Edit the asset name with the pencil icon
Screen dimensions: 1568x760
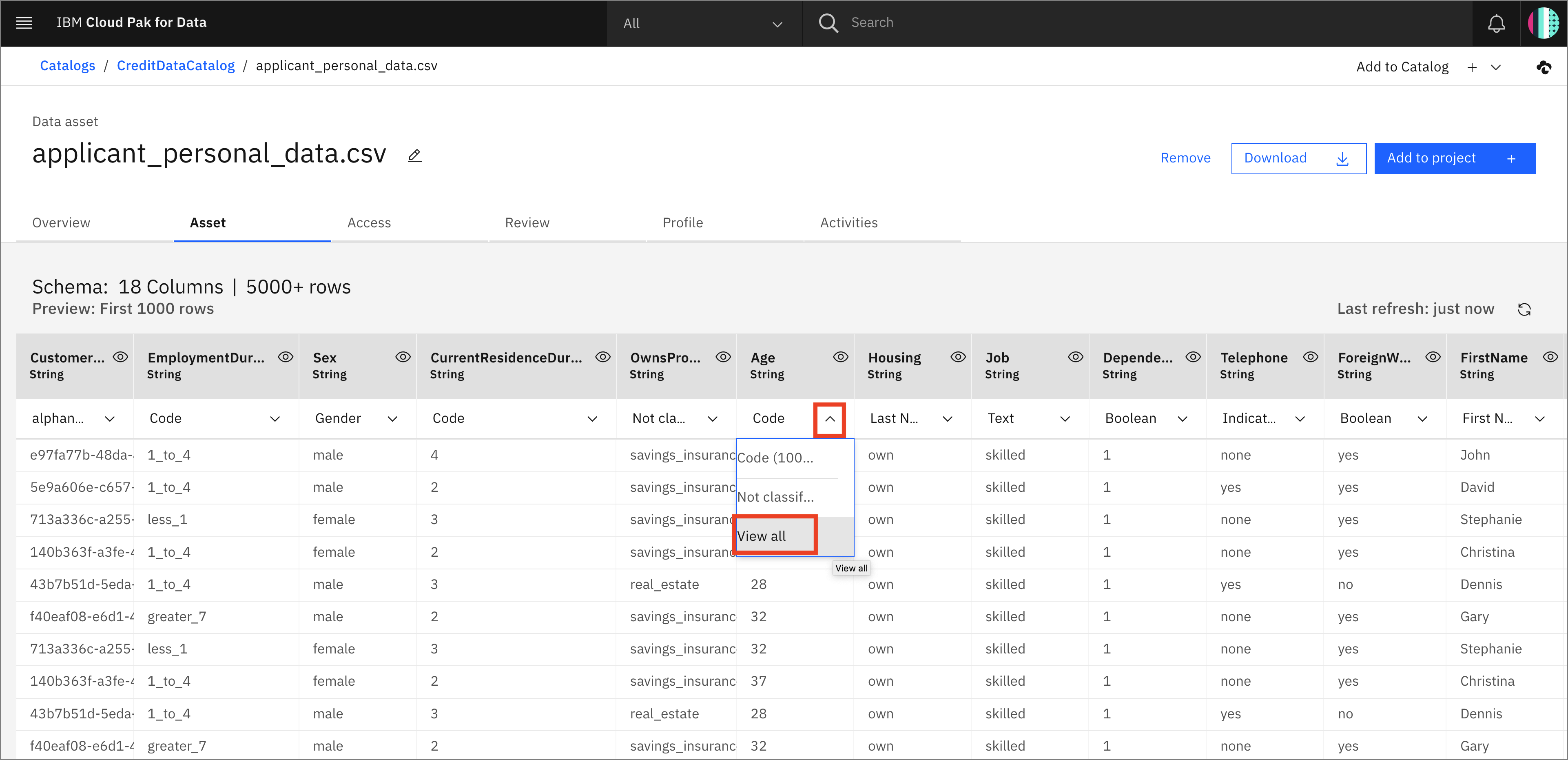(x=414, y=155)
